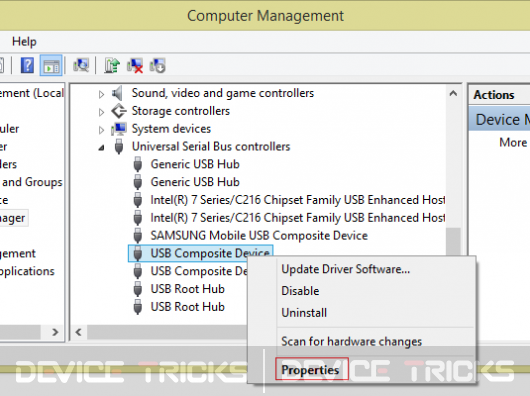The width and height of the screenshot is (530, 396).
Task: Click the Disable device toolbar icon with down arrow
Action: click(158, 65)
